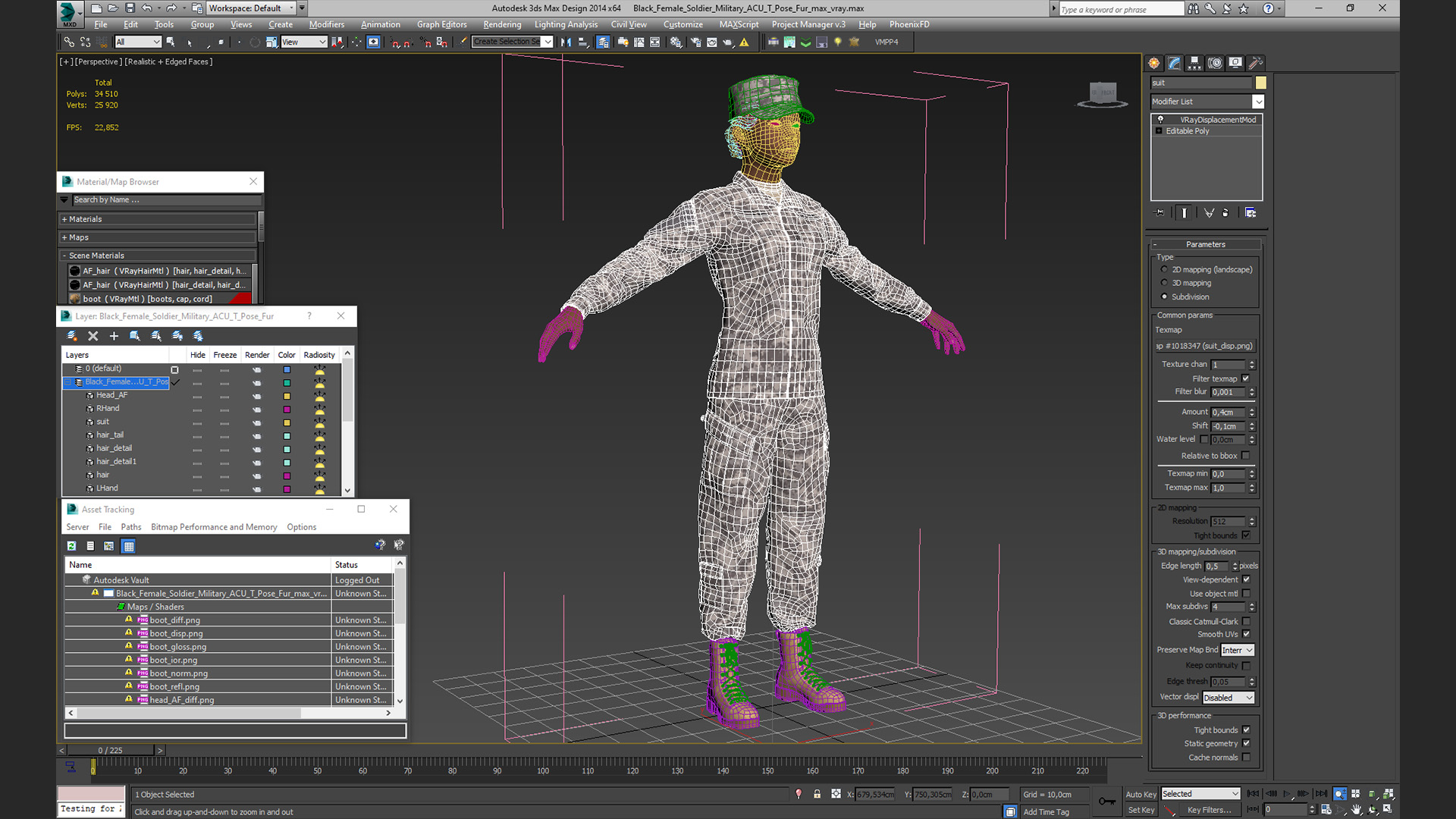Viewport: 1456px width, 819px height.
Task: Switch Asset Tracking to table view icon
Action: pyautogui.click(x=128, y=546)
